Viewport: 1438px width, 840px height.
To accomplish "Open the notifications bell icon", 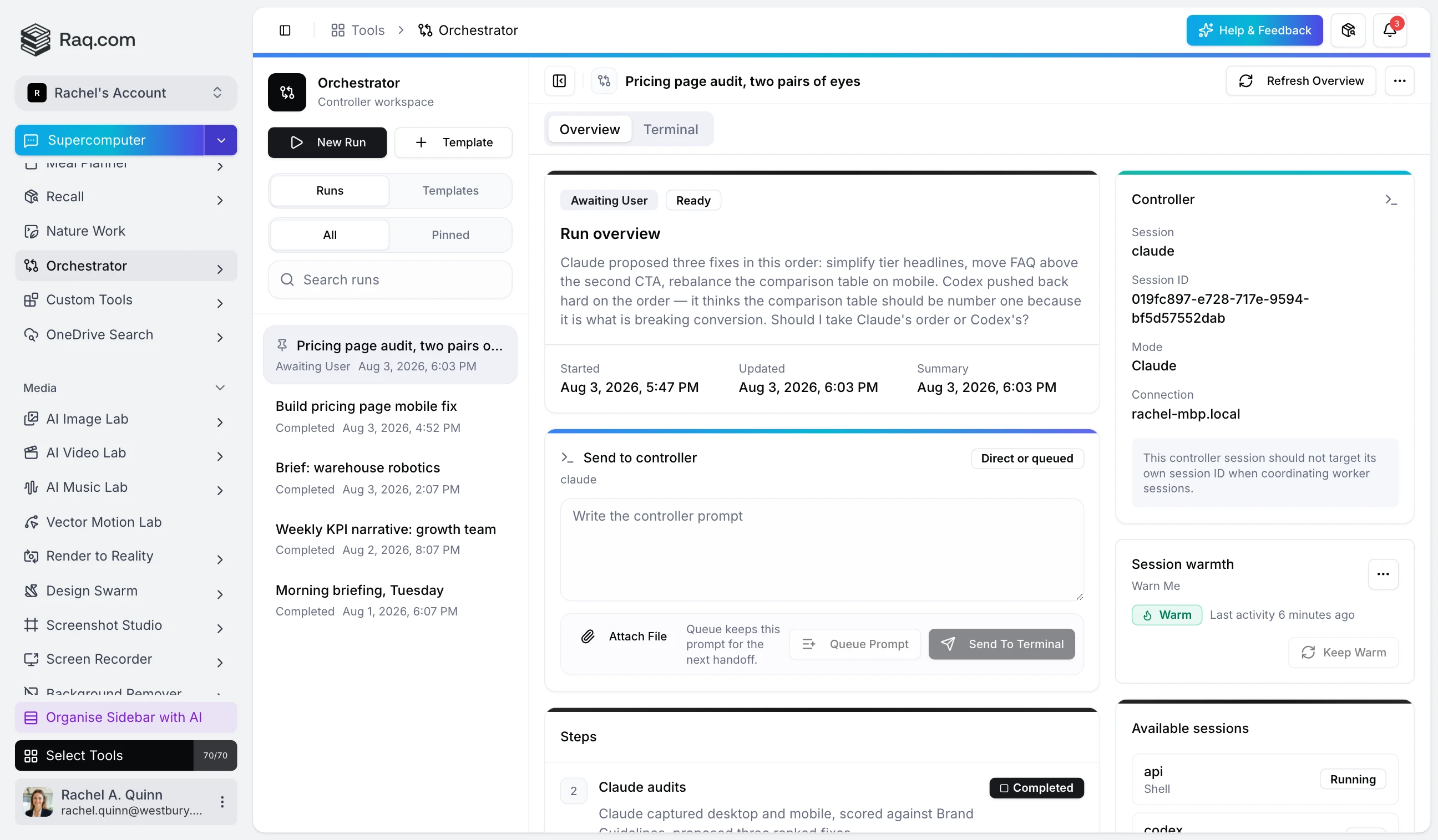I will click(1390, 30).
